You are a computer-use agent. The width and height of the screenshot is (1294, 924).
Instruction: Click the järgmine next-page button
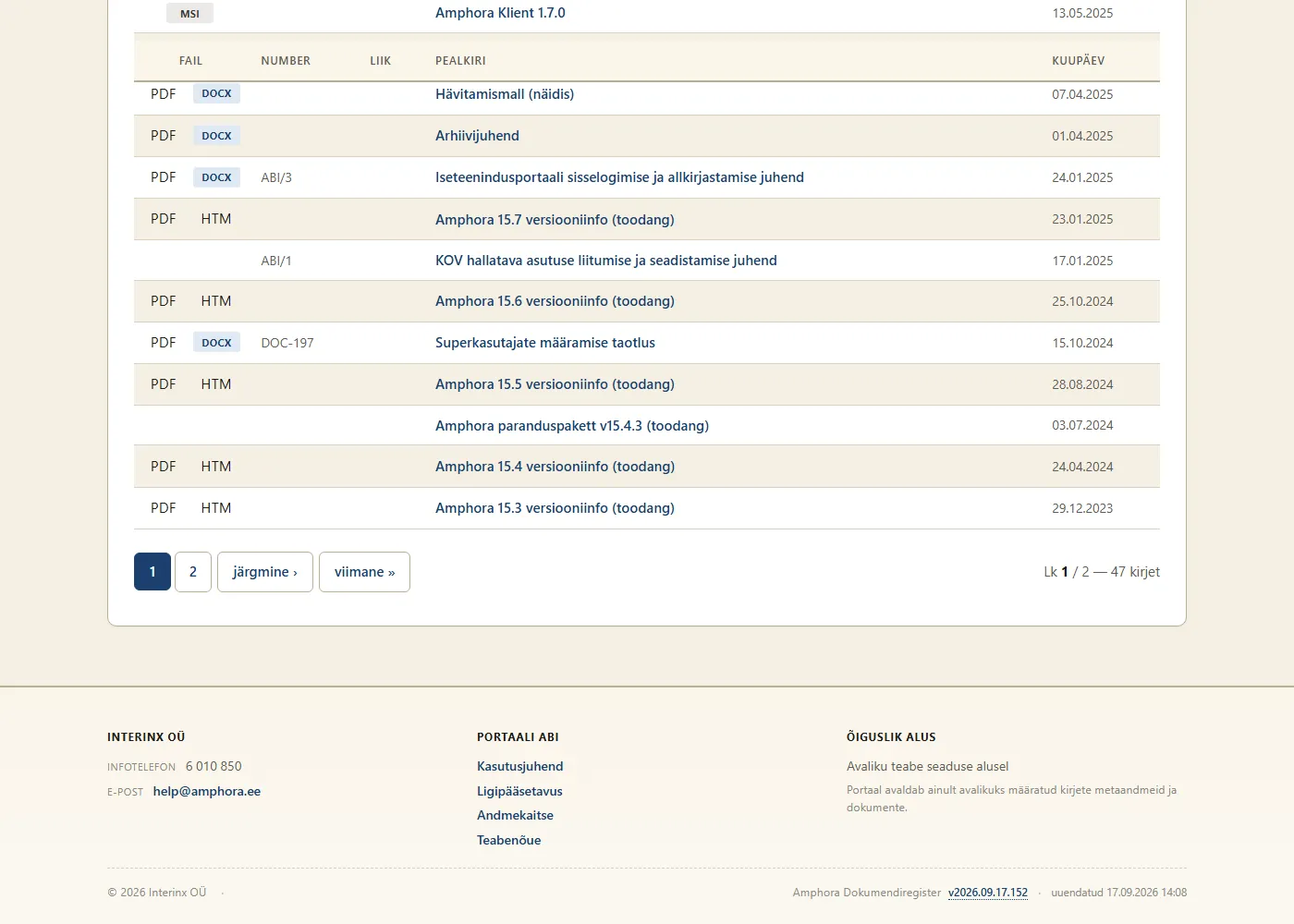[265, 572]
